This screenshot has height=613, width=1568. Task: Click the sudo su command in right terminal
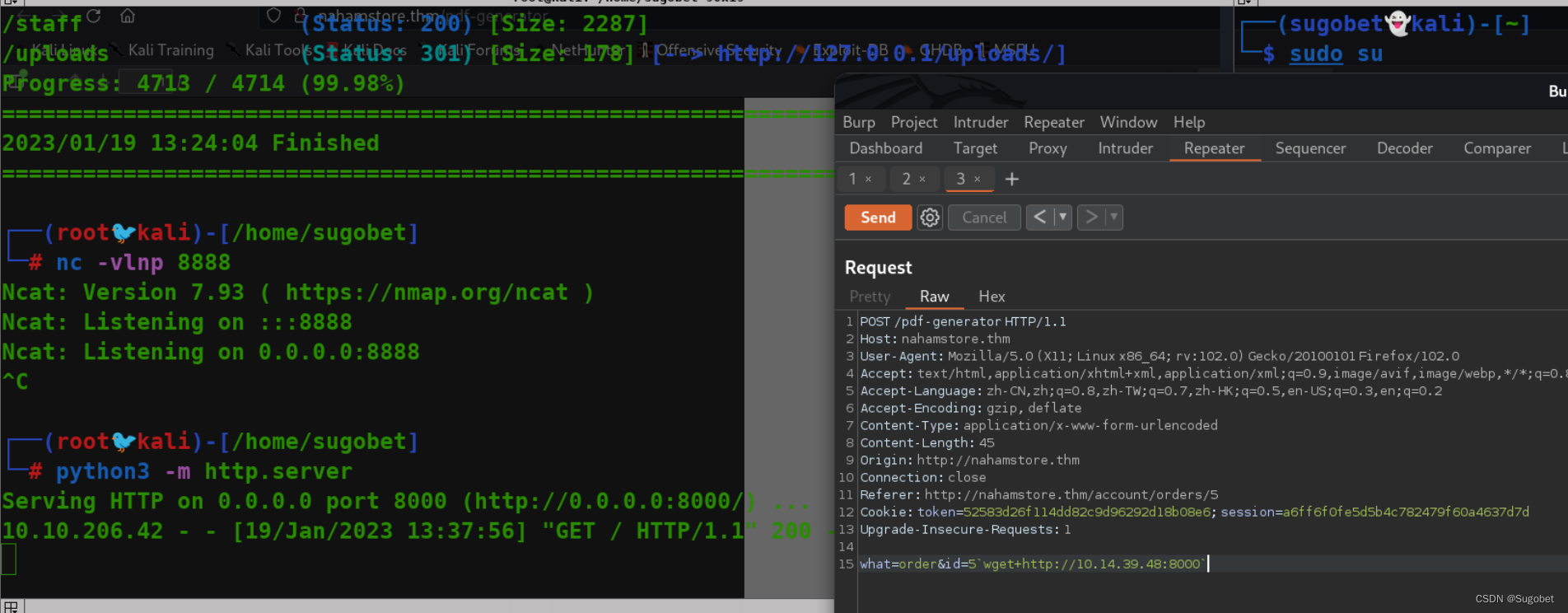[x=1336, y=54]
